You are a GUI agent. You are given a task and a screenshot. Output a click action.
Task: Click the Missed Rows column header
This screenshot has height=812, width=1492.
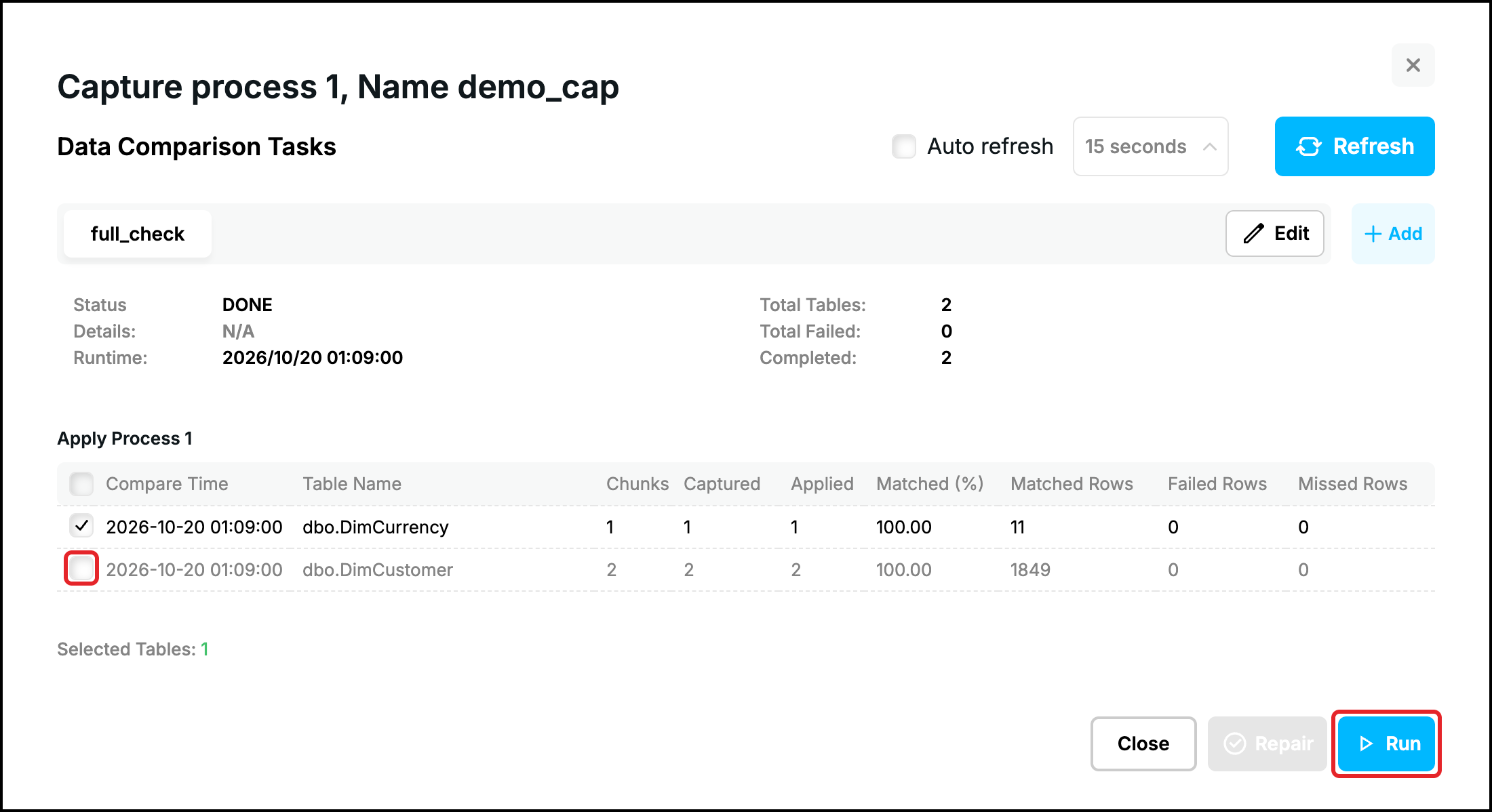coord(1353,484)
